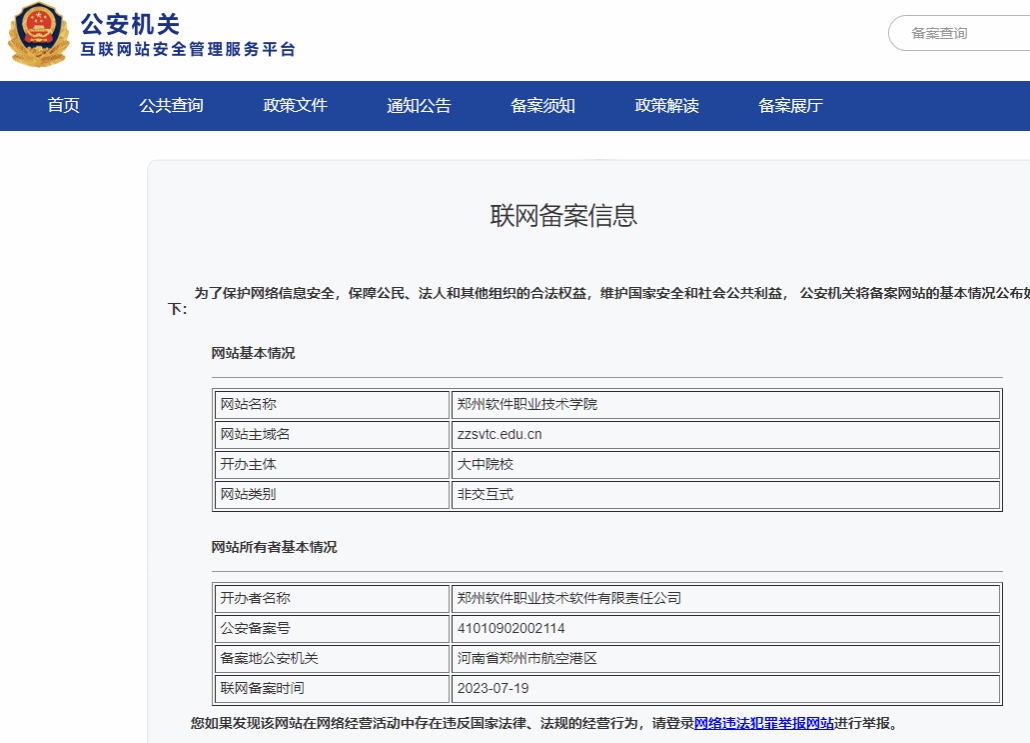The width and height of the screenshot is (1030, 743).
Task: Open the 公共查询 menu
Action: (x=171, y=106)
